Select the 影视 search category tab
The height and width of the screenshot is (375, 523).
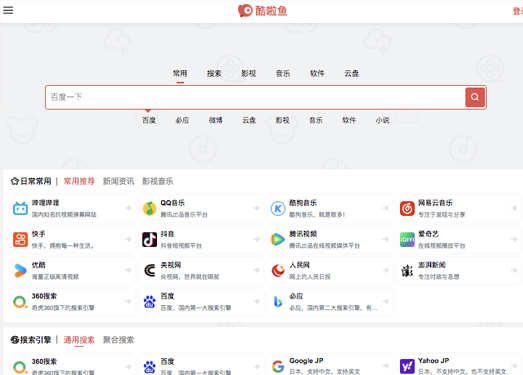(248, 73)
